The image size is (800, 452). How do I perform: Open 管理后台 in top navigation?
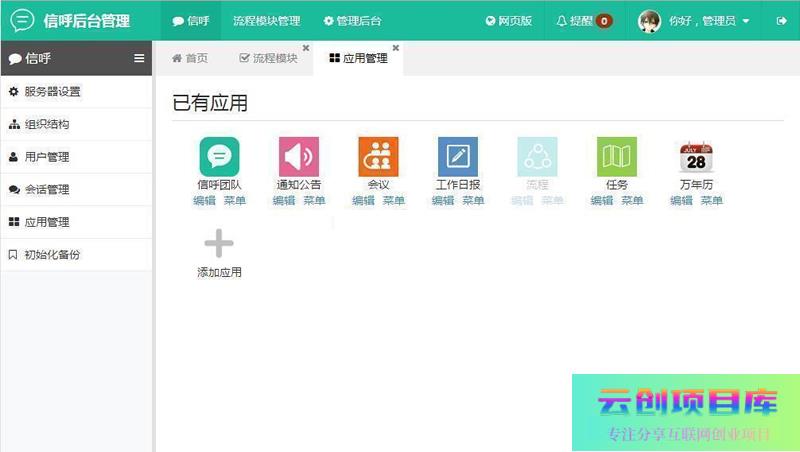(353, 21)
